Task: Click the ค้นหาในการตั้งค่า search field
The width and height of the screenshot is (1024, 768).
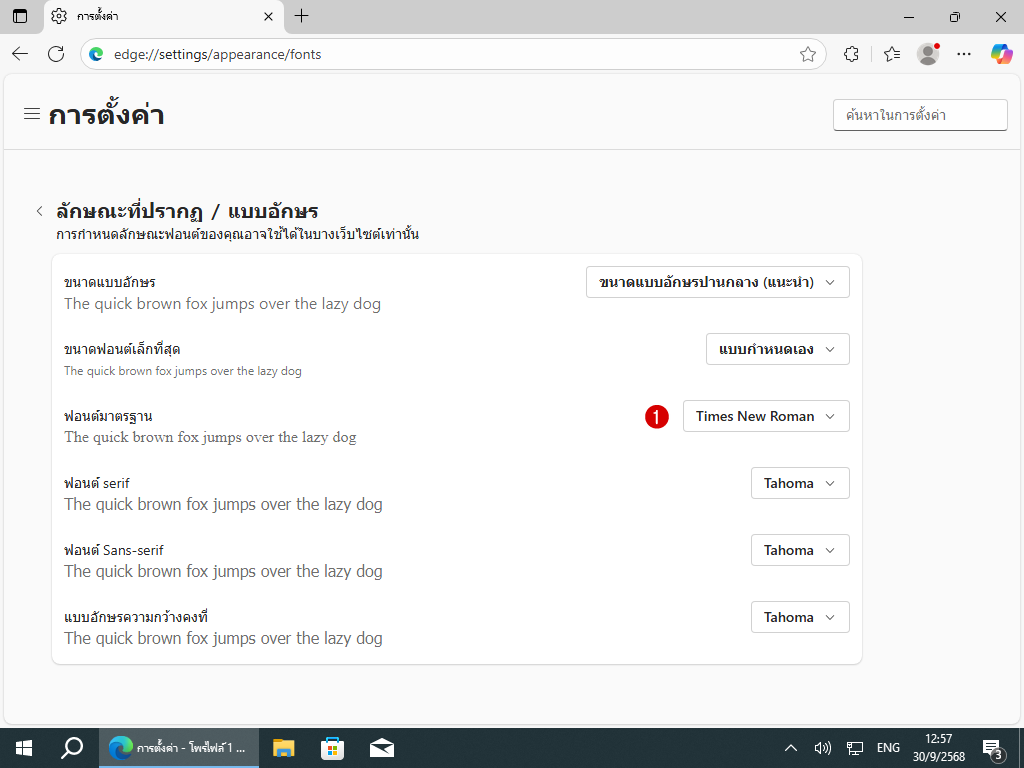Action: click(920, 115)
